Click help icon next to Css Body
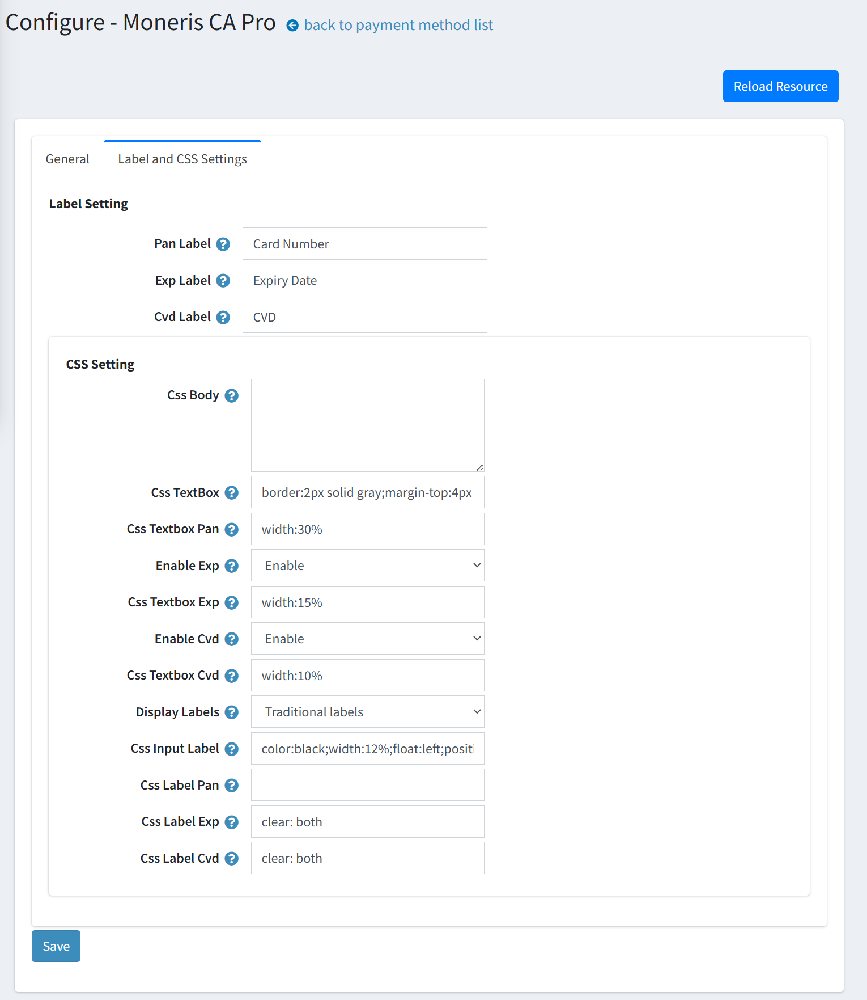The width and height of the screenshot is (867, 1000). point(231,396)
